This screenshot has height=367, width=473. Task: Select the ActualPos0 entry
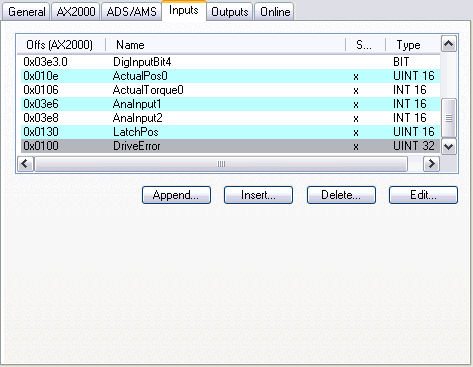[230, 76]
